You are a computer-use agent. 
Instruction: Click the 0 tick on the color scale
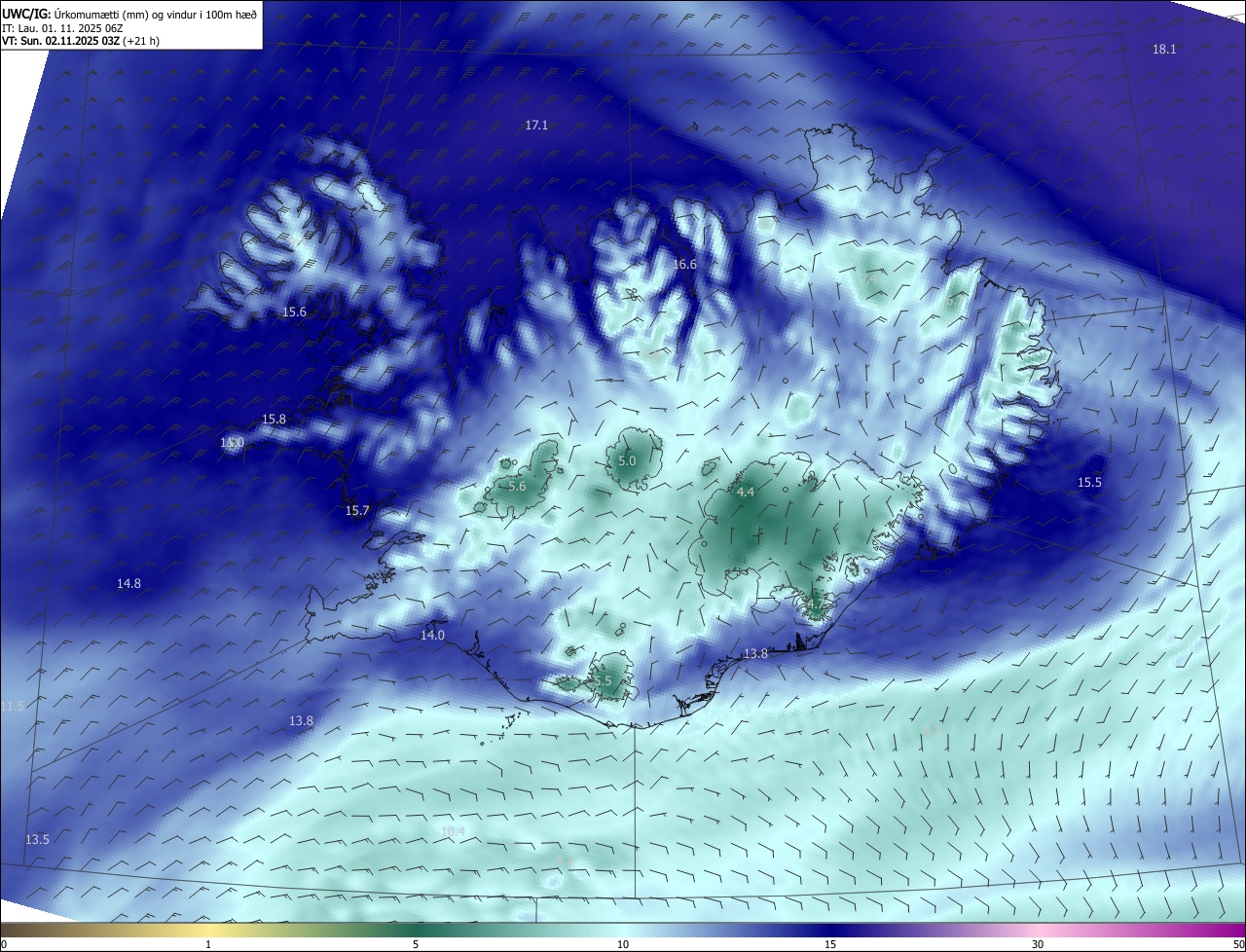tap(4, 945)
